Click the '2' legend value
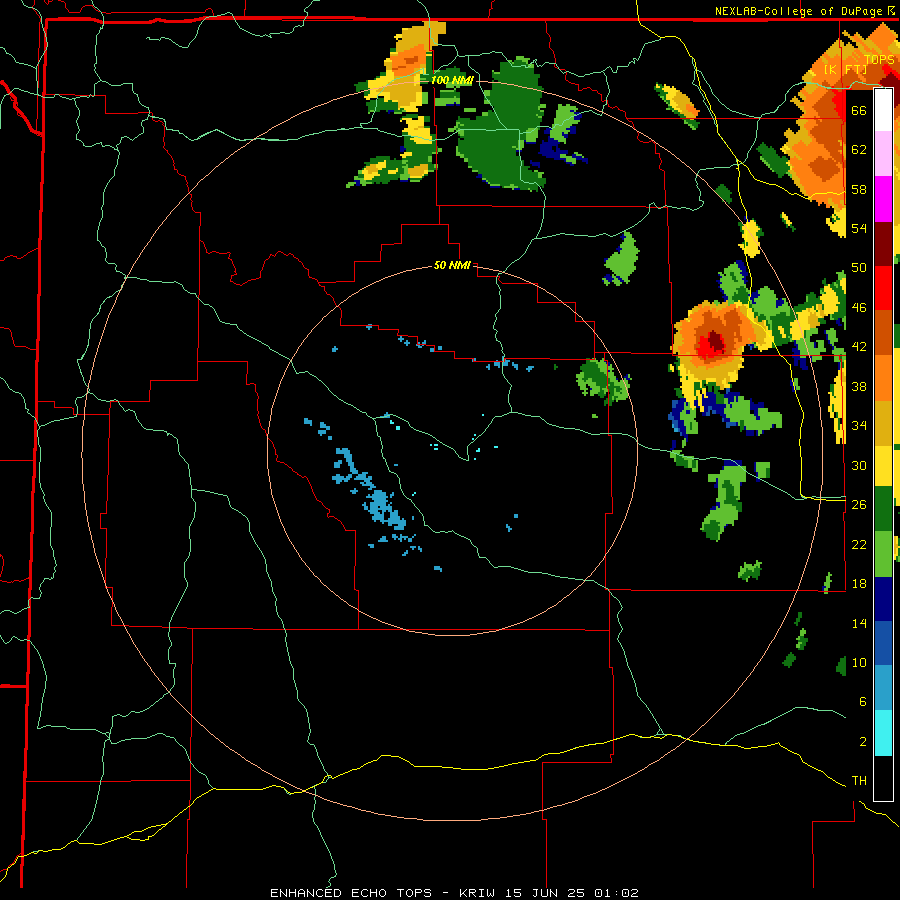Viewport: 900px width, 900px height. (863, 742)
